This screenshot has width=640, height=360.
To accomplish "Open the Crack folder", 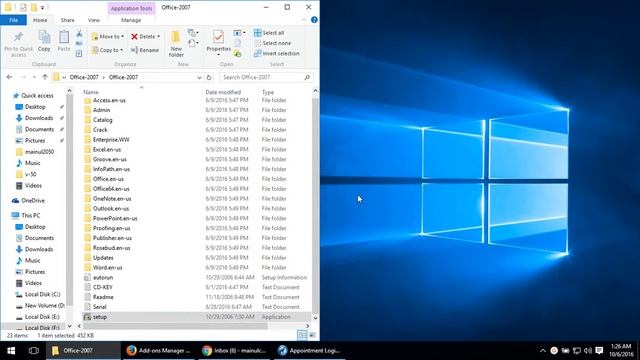I will 100,130.
